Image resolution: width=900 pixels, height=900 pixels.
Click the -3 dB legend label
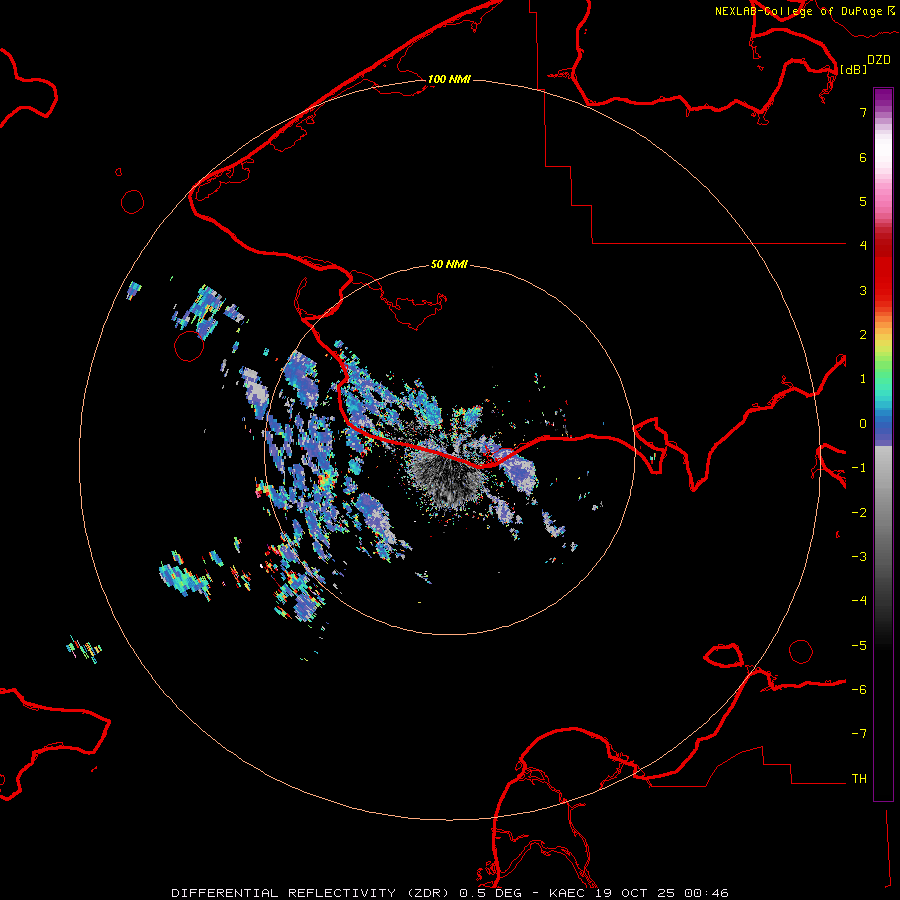(859, 557)
